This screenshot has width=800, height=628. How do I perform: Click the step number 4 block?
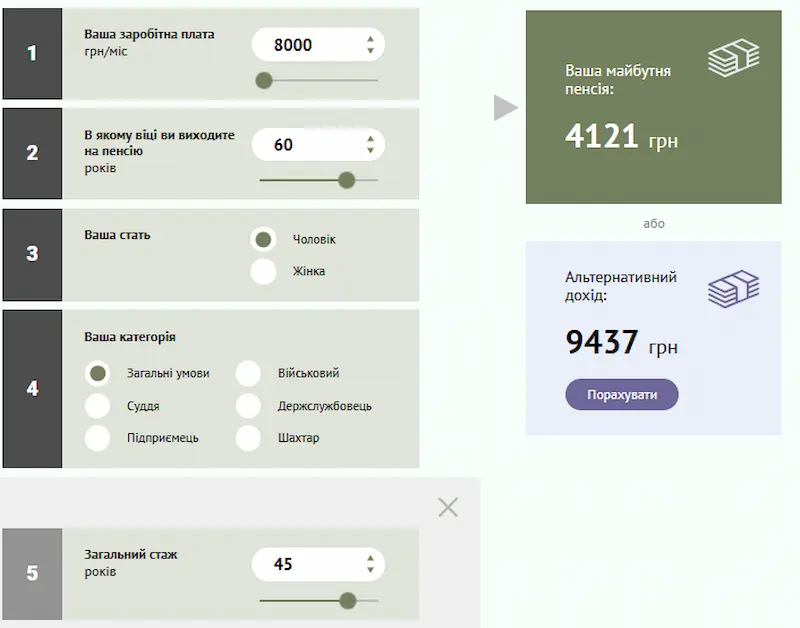(32, 389)
